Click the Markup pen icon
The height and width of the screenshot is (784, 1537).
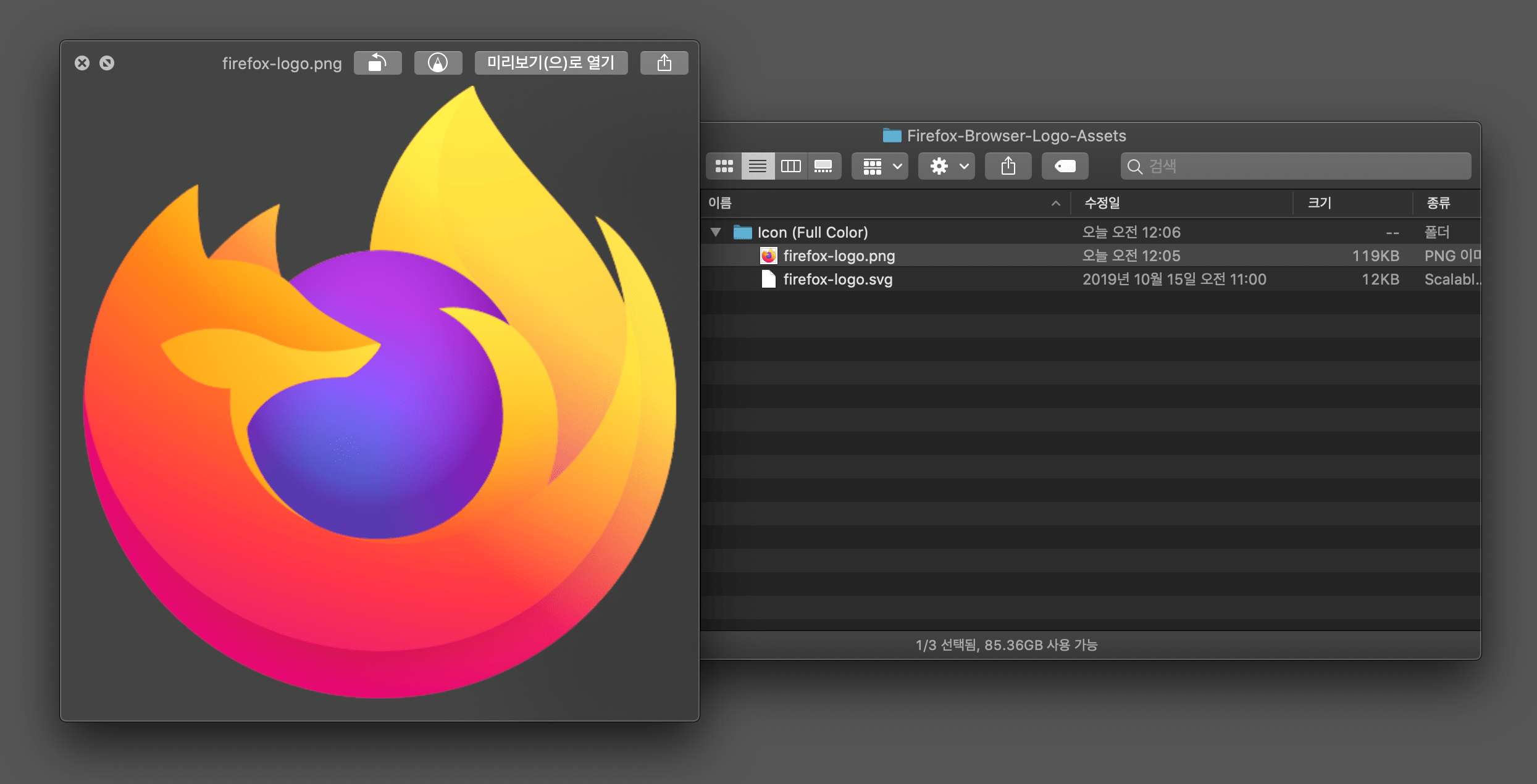438,63
